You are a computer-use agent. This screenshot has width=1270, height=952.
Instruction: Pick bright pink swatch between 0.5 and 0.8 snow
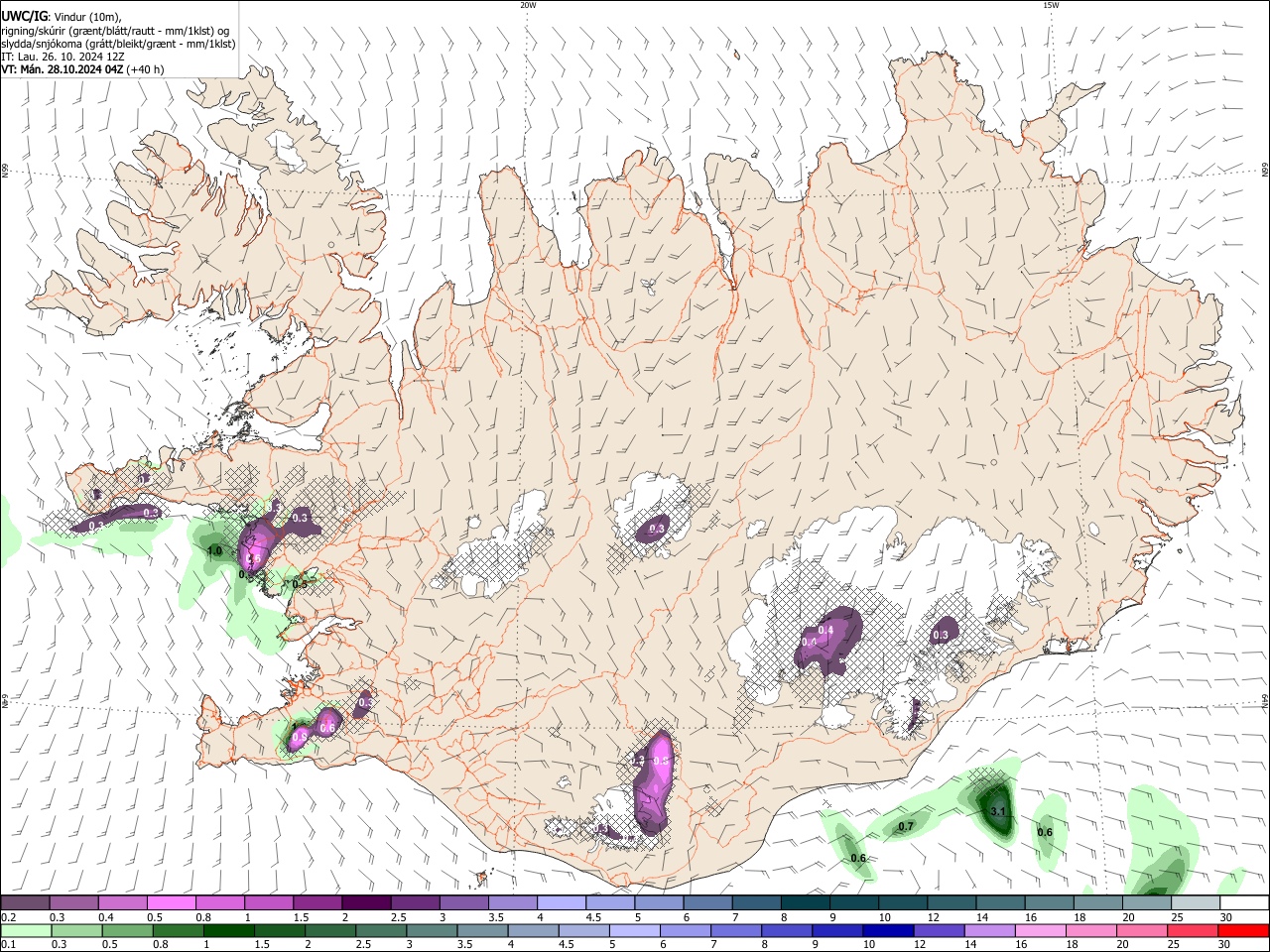click(171, 903)
